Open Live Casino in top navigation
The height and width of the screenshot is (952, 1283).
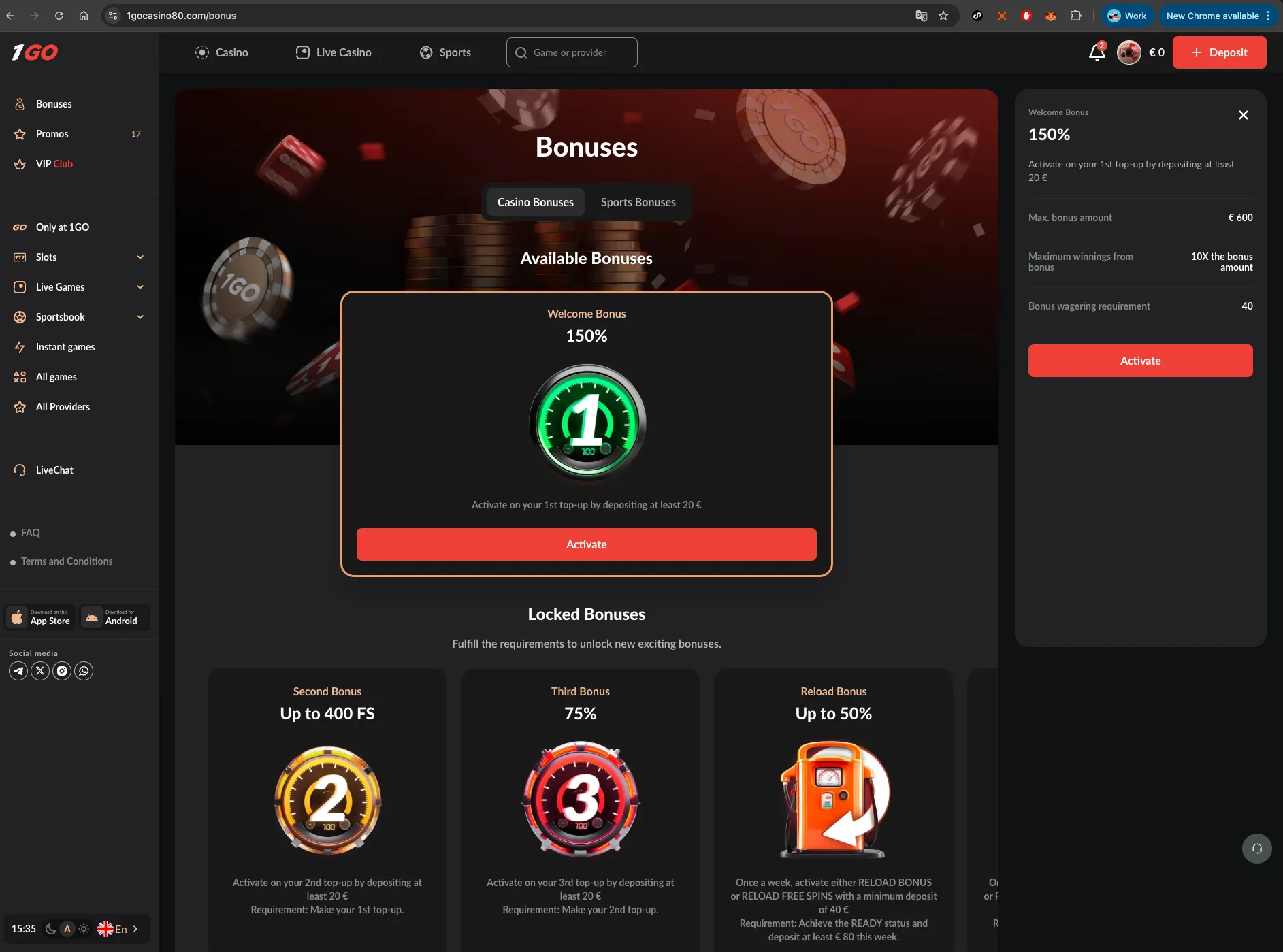pyautogui.click(x=334, y=52)
